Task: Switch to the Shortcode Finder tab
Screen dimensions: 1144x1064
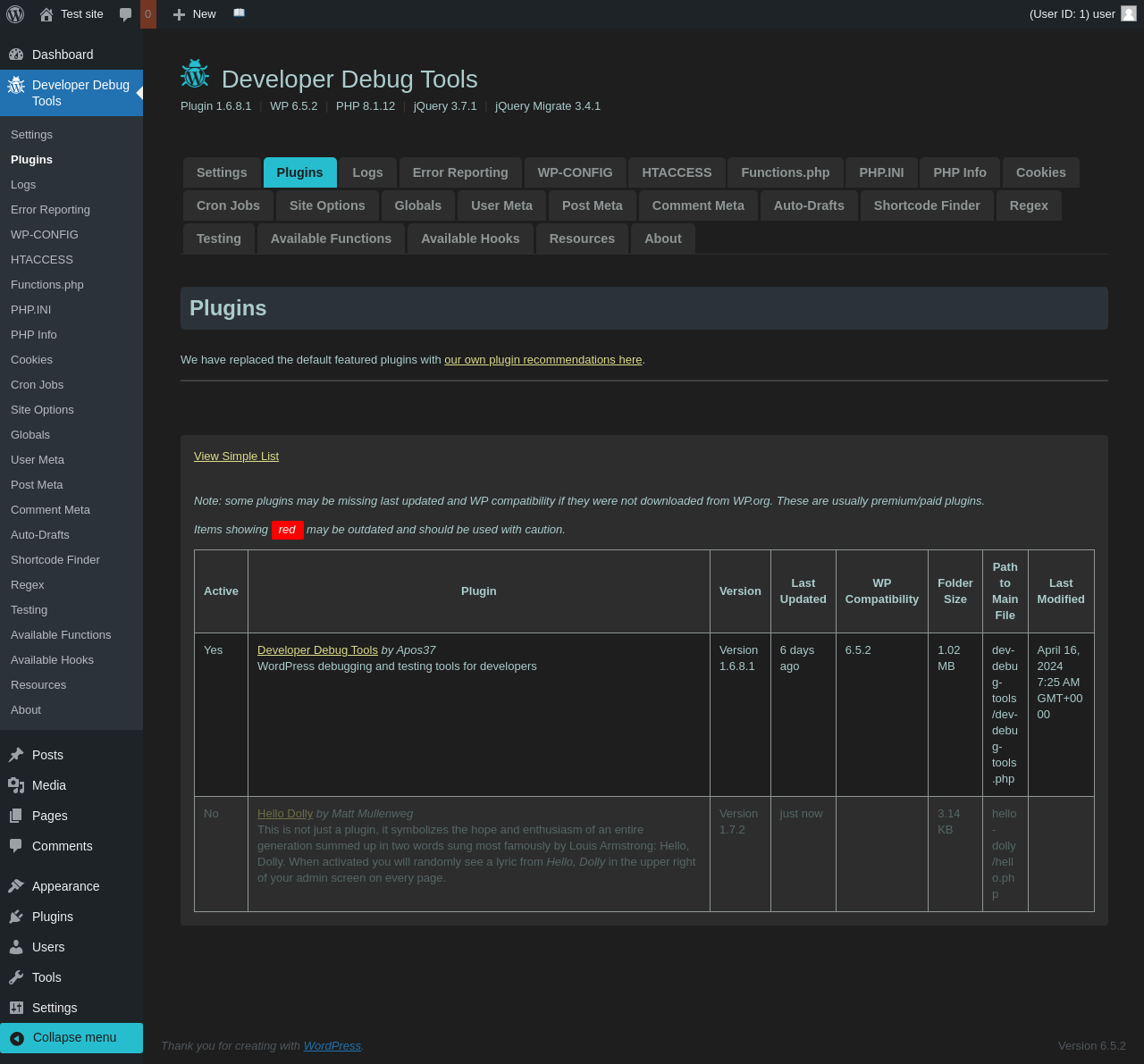Action: coord(926,205)
